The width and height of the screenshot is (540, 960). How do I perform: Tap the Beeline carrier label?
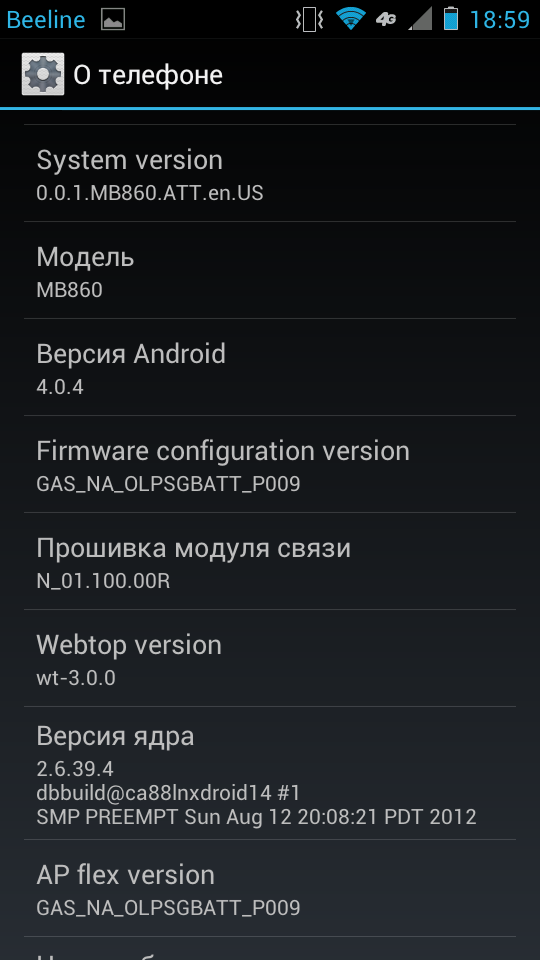coord(46,20)
